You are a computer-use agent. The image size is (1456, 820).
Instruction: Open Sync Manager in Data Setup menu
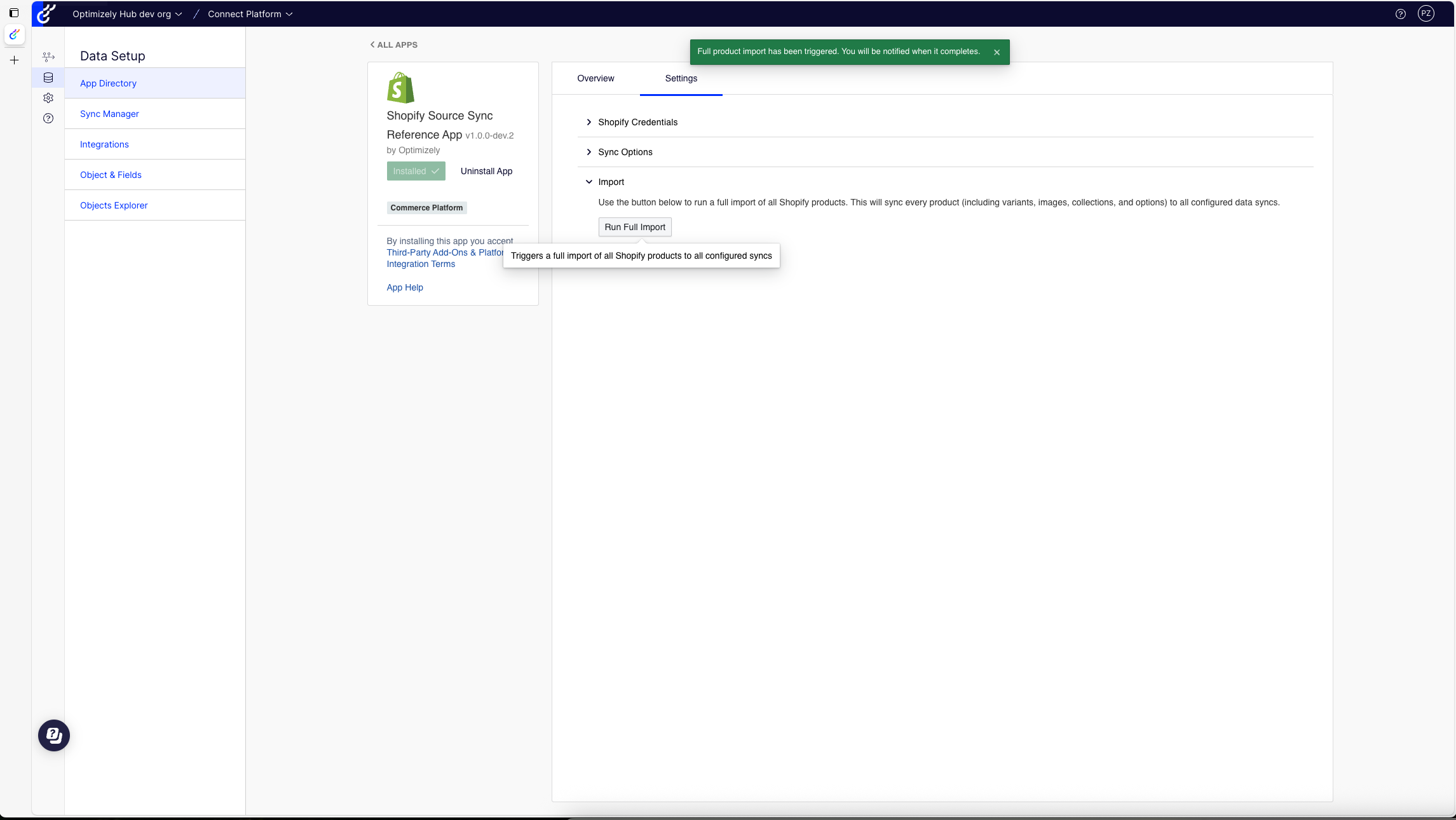click(109, 114)
